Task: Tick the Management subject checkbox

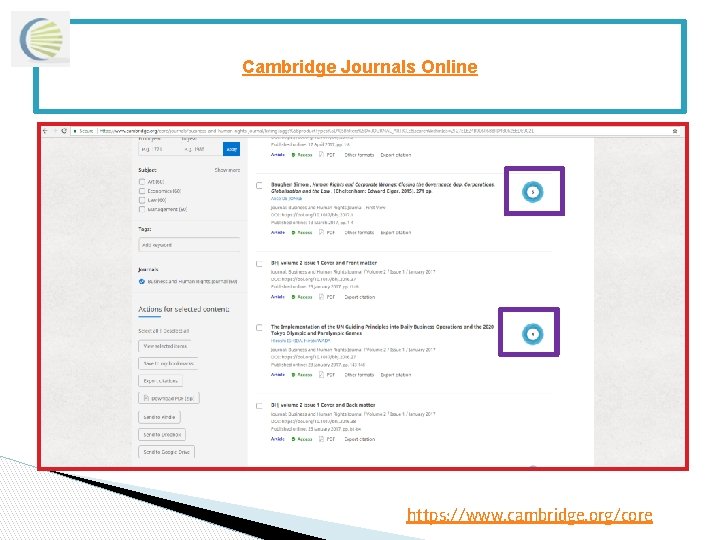Action: (x=142, y=209)
